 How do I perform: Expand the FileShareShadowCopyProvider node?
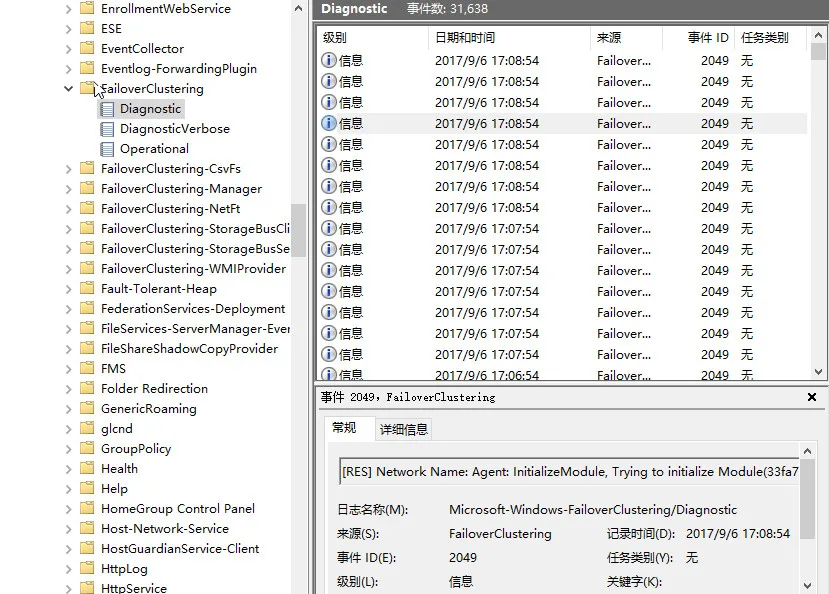[68, 349]
